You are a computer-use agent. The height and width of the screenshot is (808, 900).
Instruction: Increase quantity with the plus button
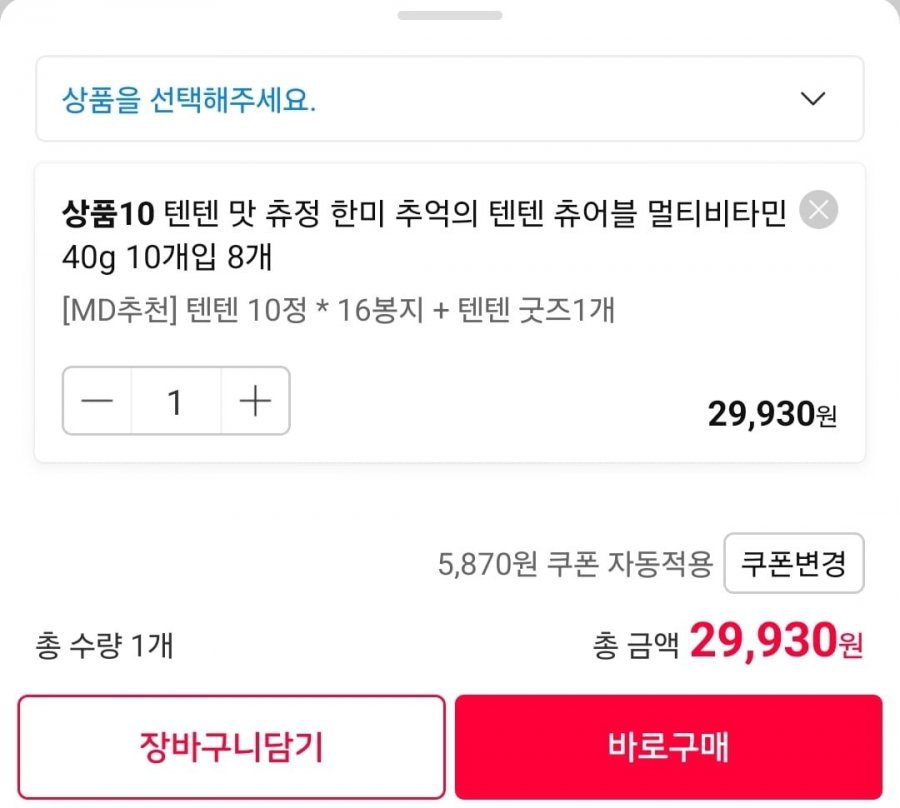tap(256, 401)
